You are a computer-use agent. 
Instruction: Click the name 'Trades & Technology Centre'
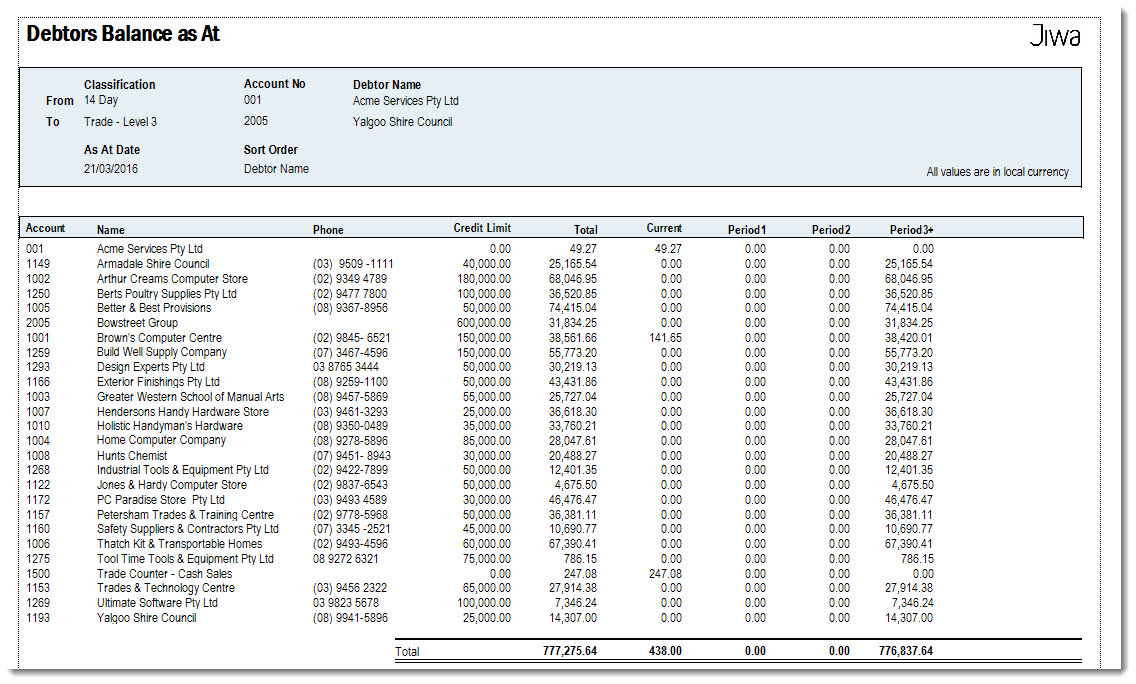click(166, 588)
